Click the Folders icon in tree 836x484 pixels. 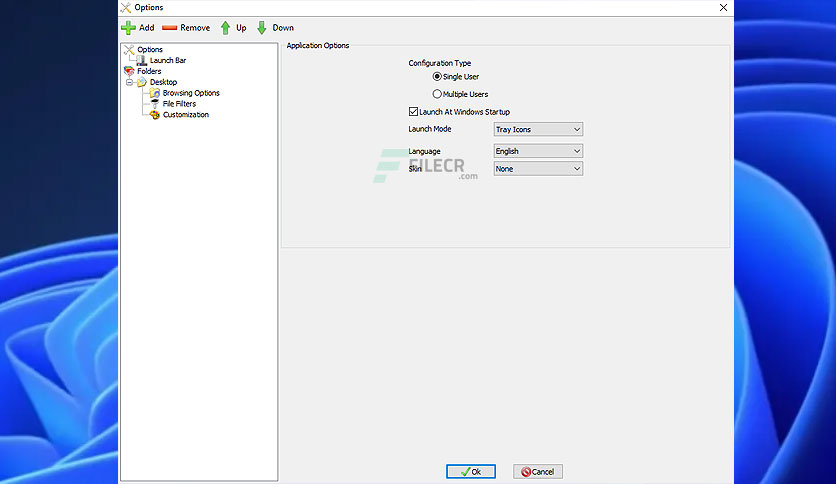(x=129, y=71)
